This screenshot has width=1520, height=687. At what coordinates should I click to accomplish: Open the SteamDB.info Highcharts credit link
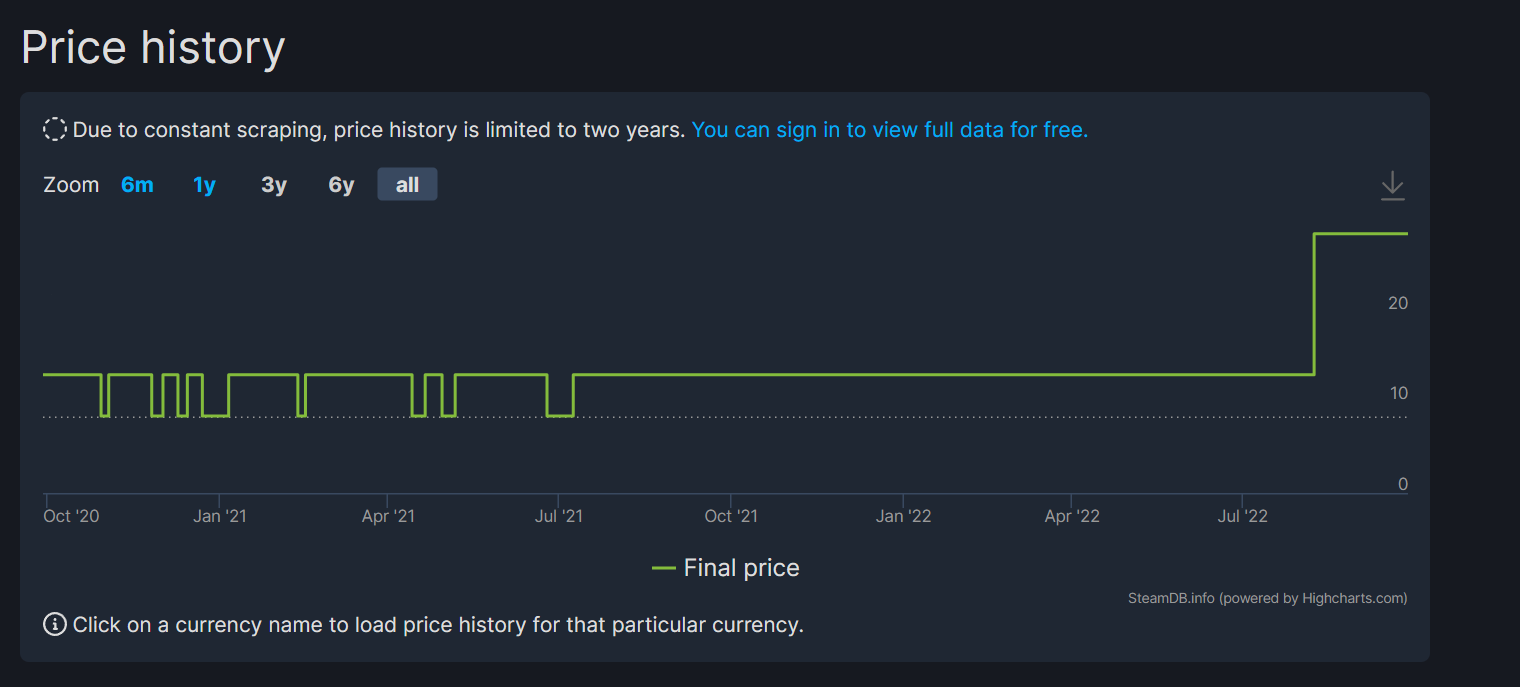tap(1267, 598)
